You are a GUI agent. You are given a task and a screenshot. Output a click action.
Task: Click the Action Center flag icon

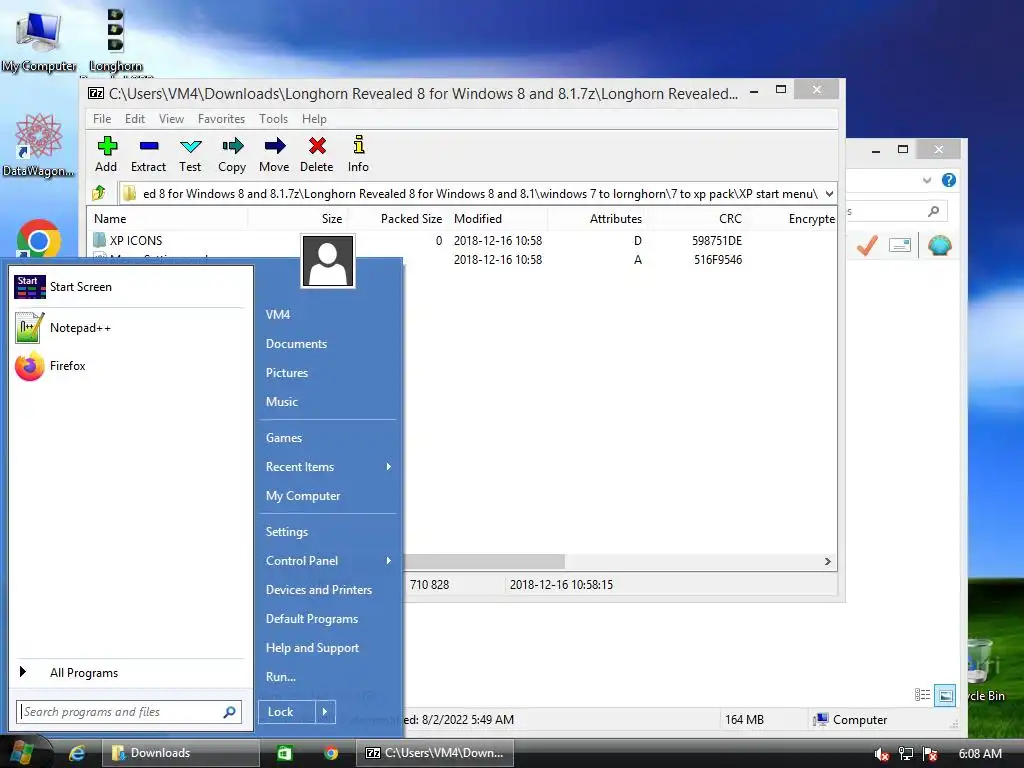[931, 754]
